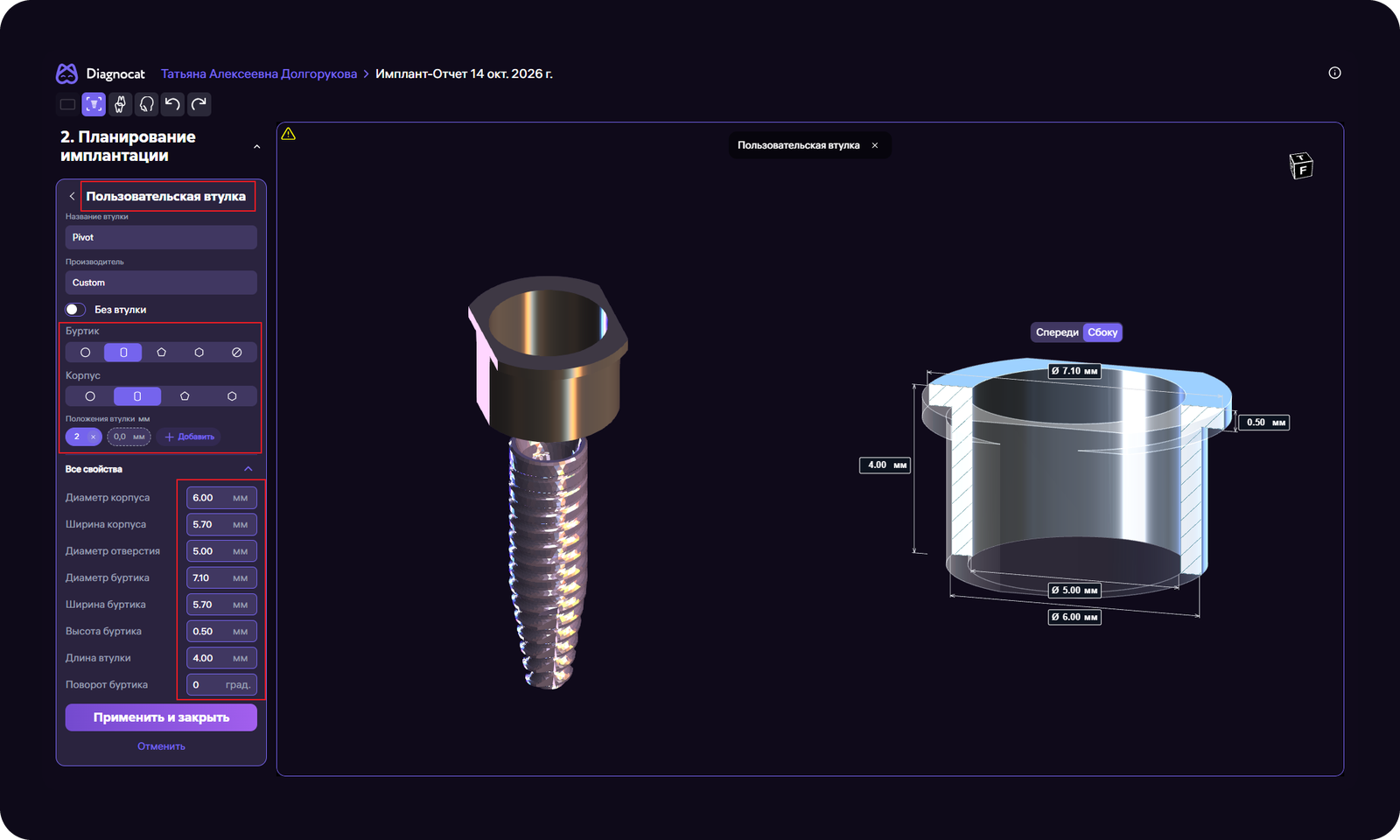Edit the Диаметр отверстия value 5.00
The image size is (1400, 840).
[x=221, y=551]
